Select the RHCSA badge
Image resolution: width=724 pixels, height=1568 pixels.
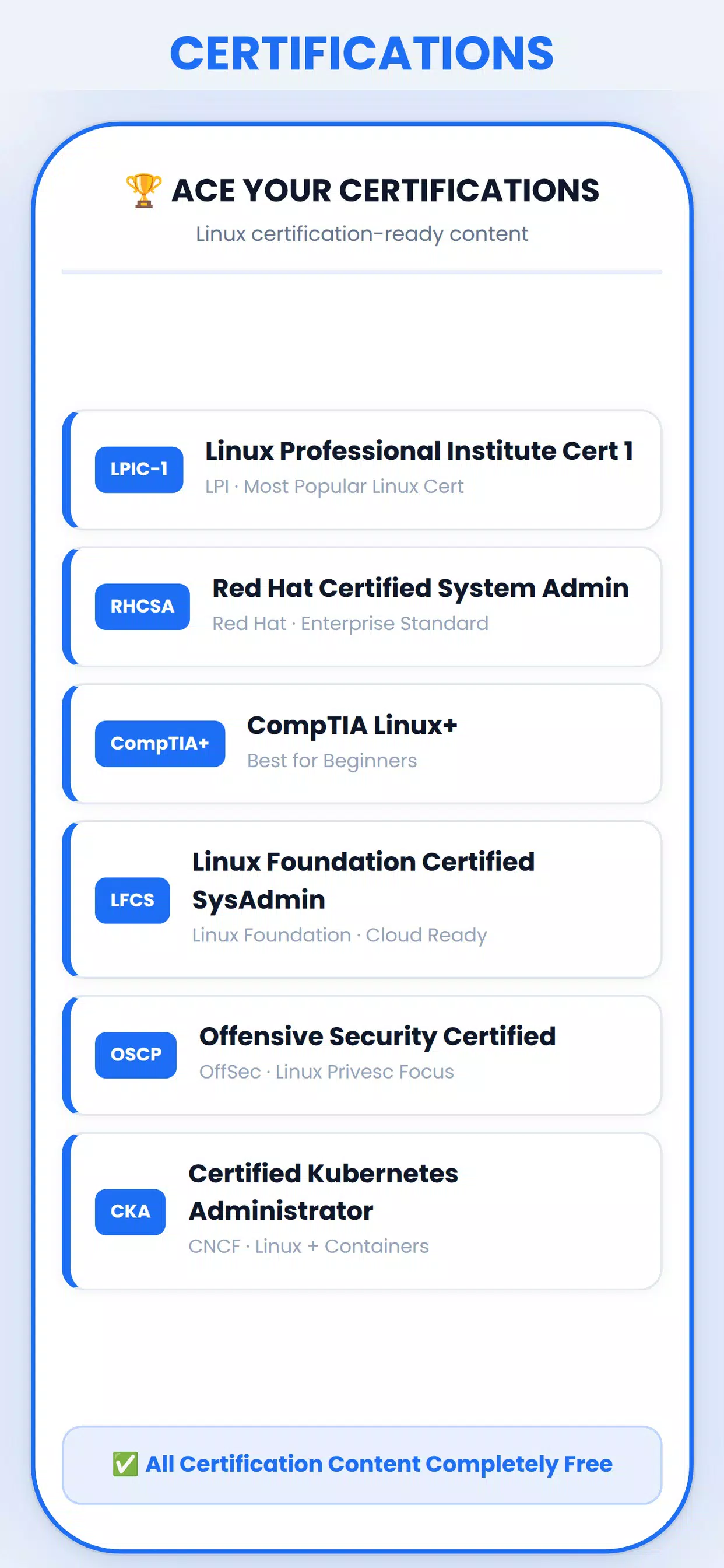coord(142,606)
